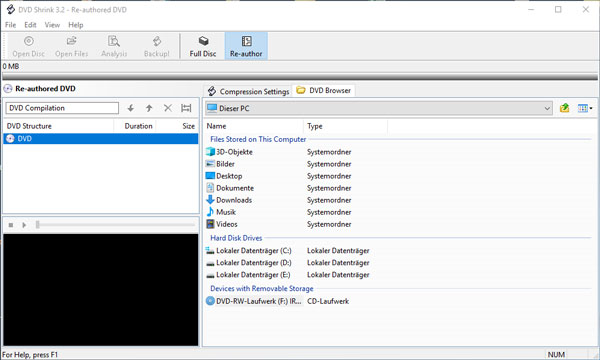Click the Open Files toolbar button
The image size is (600, 360).
point(72,46)
